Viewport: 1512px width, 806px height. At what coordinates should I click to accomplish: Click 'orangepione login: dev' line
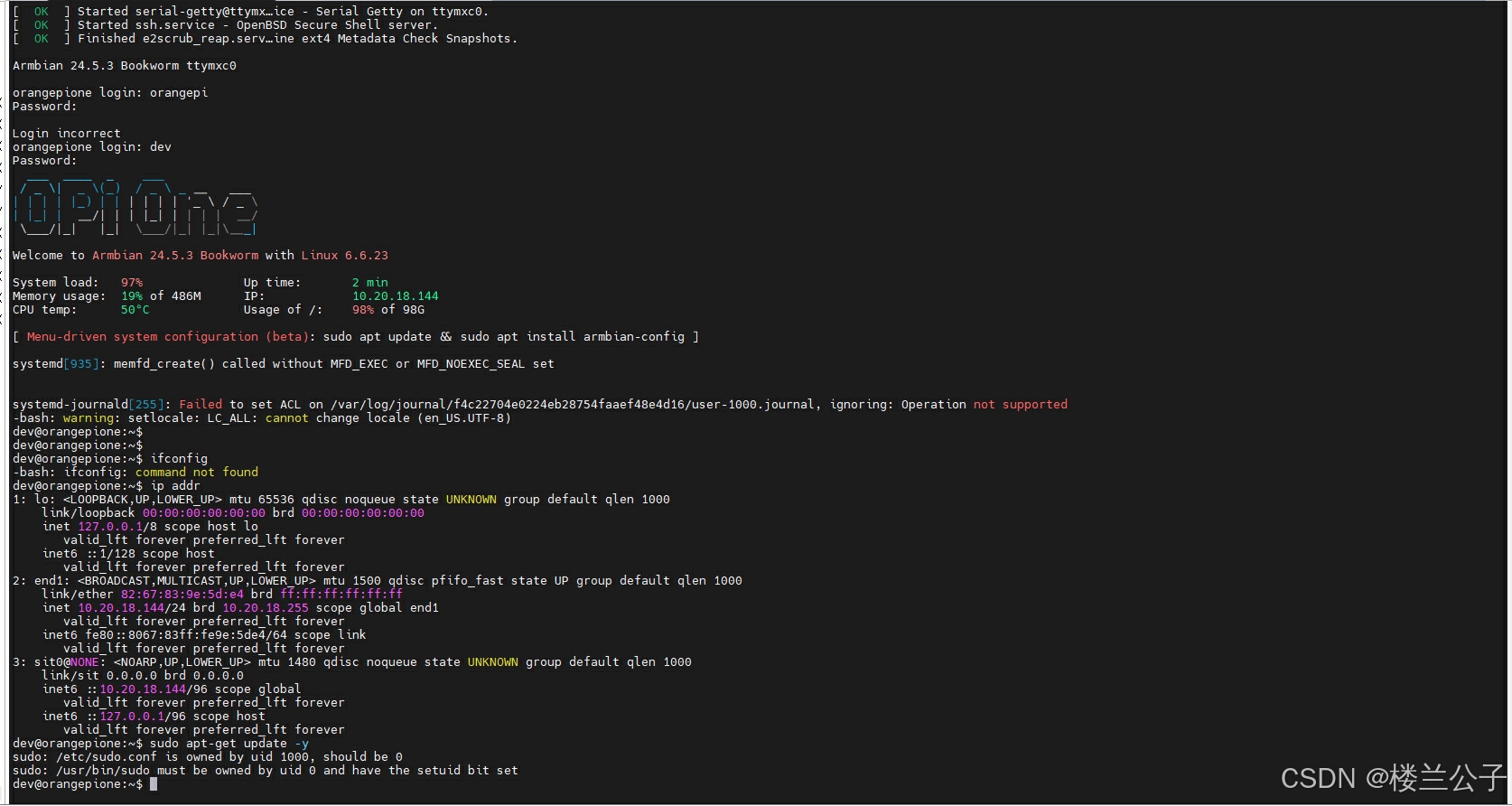point(92,147)
